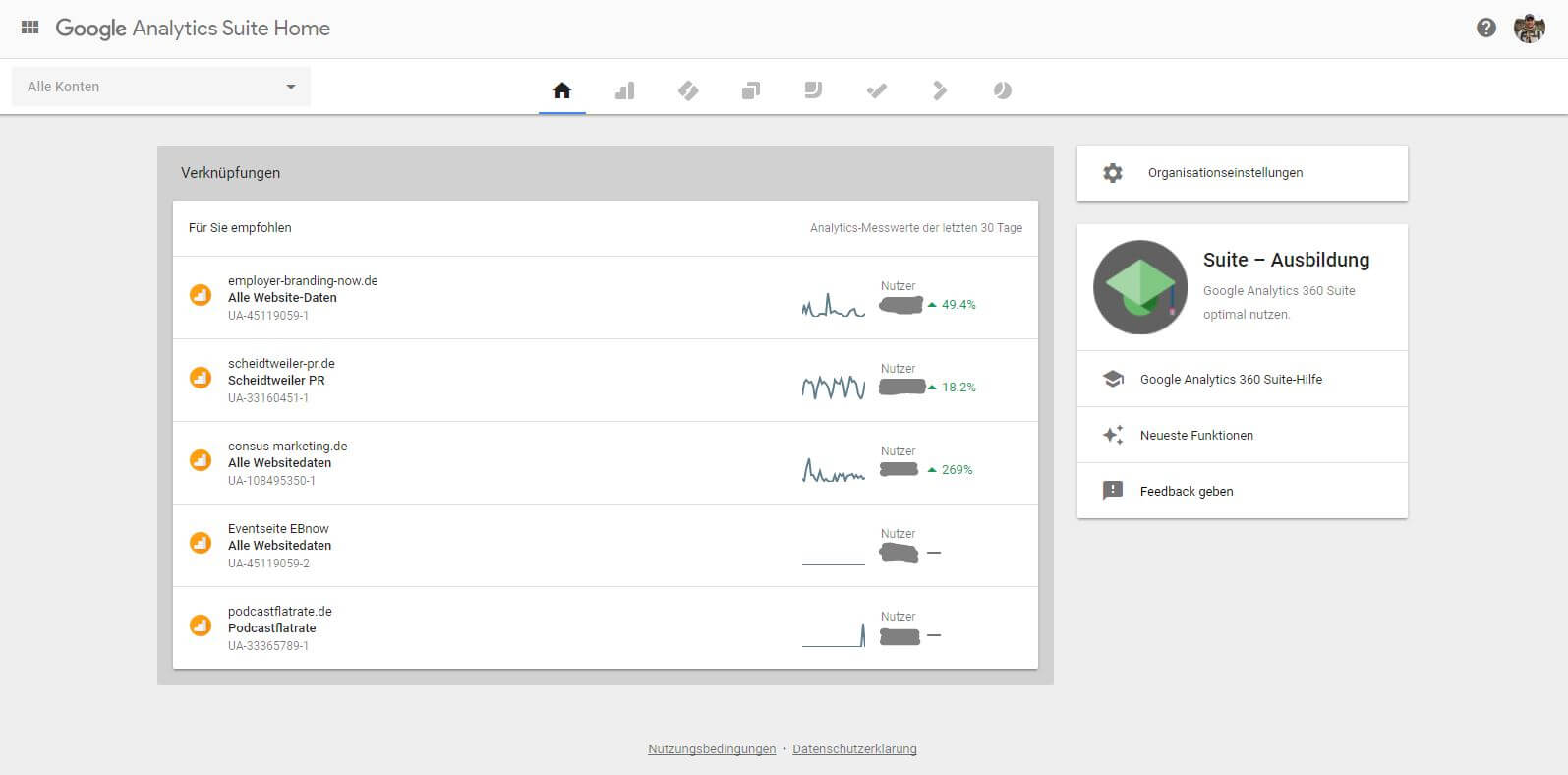1568x775 pixels.
Task: Click the Suite – Ausbildung graduation cap graphic
Action: point(1140,287)
